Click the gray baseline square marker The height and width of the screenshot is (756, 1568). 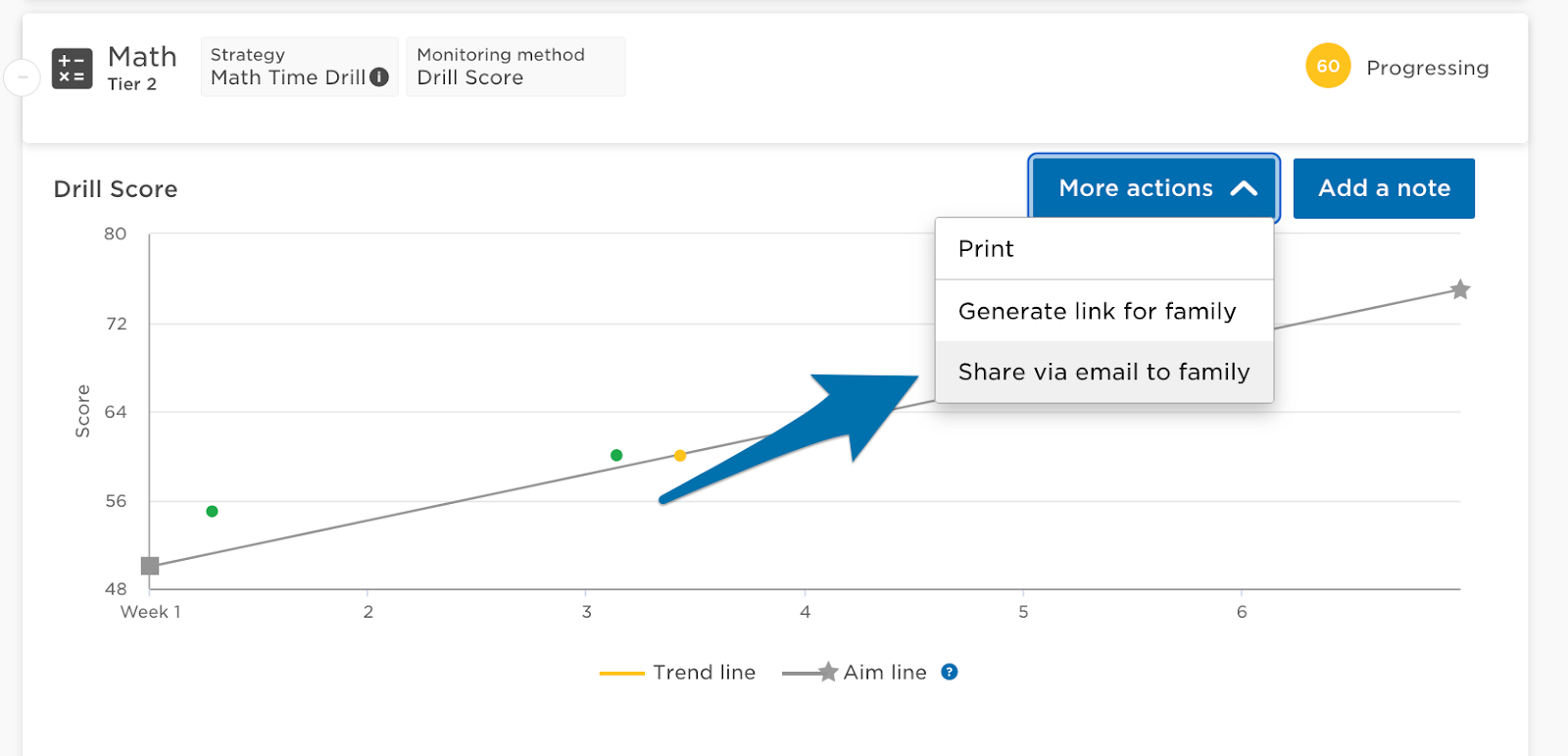(150, 566)
